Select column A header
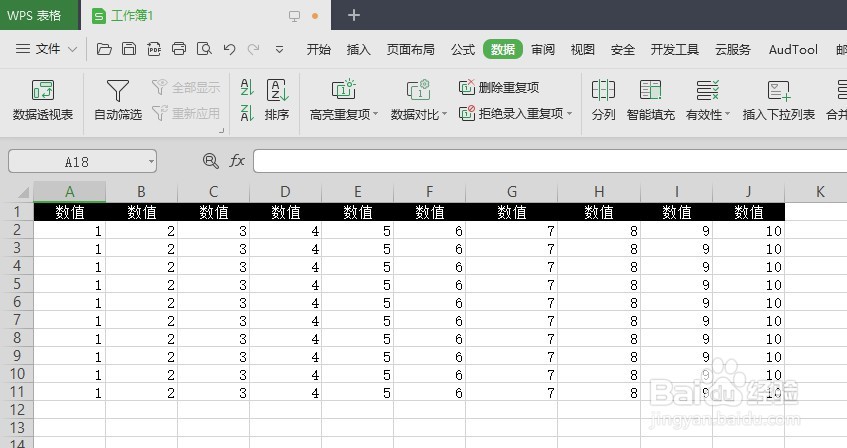The width and height of the screenshot is (847, 448). pos(70,191)
